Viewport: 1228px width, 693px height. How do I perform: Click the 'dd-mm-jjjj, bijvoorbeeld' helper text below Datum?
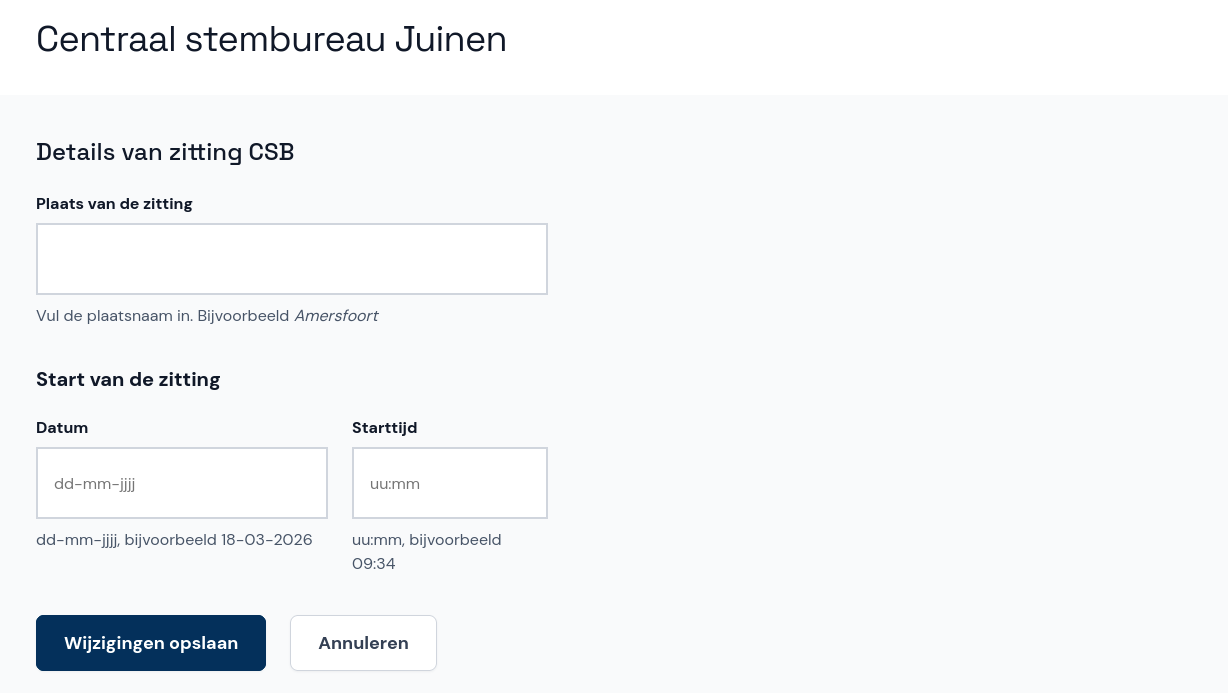pyautogui.click(x=126, y=540)
